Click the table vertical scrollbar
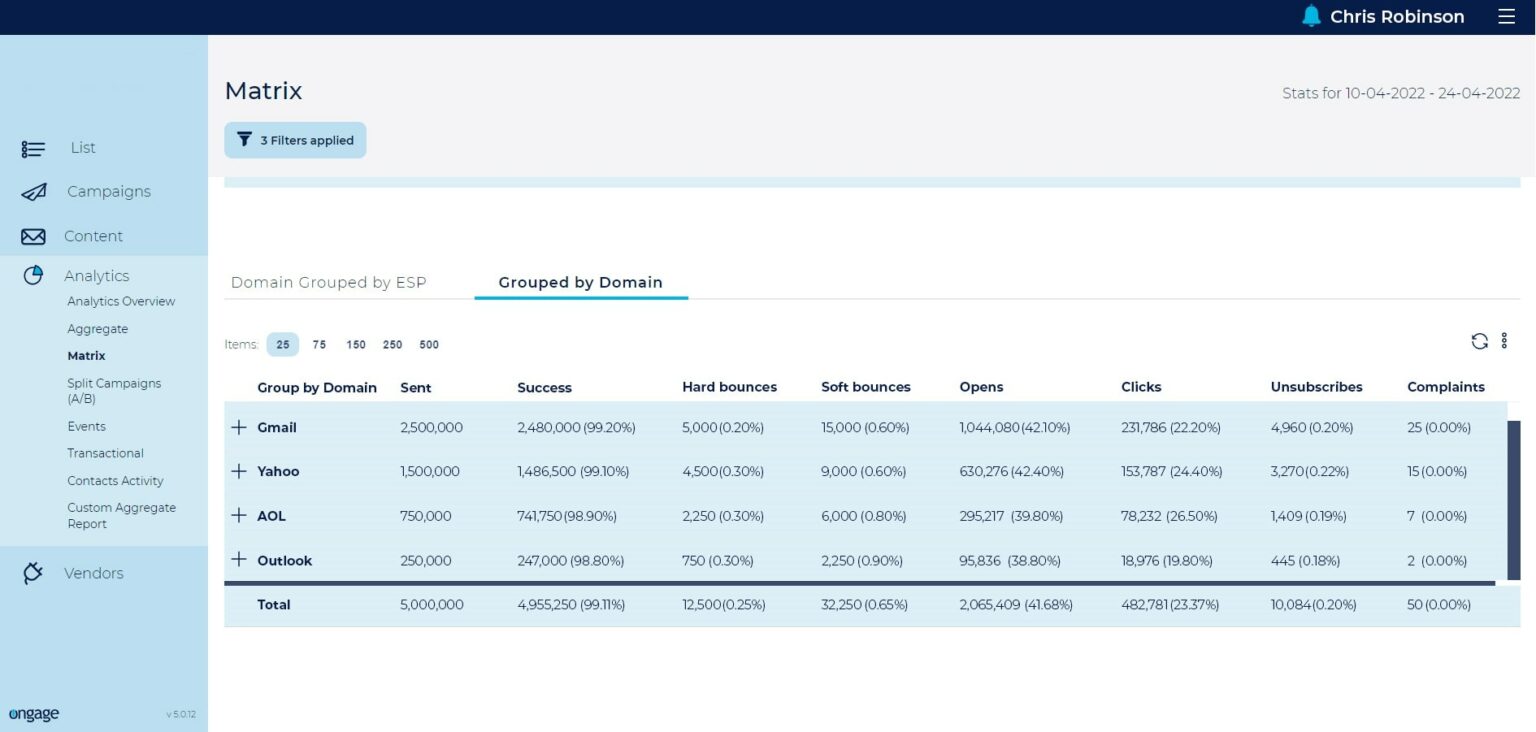The height and width of the screenshot is (732, 1536). pos(1513,500)
